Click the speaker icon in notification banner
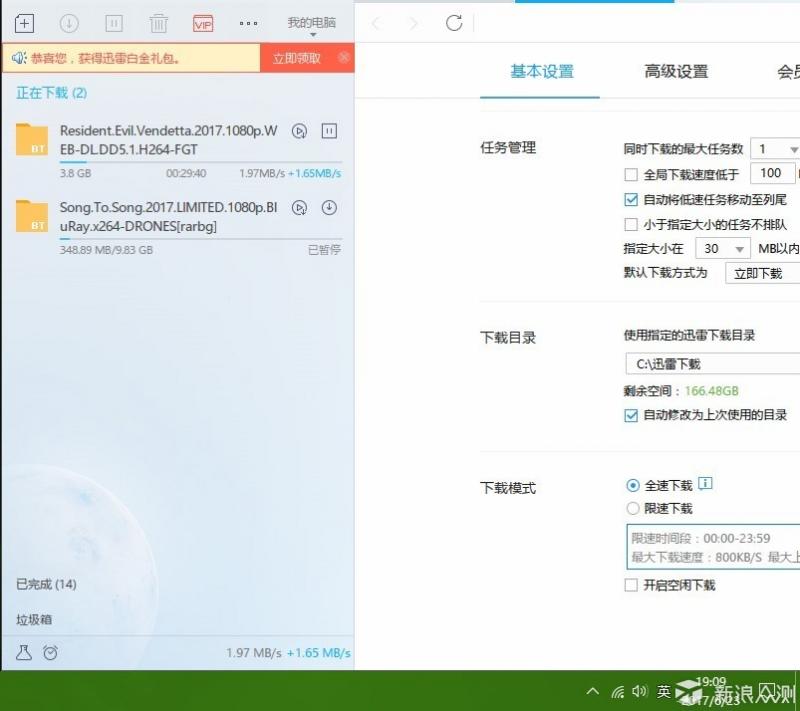Image resolution: width=800 pixels, height=711 pixels. tap(19, 58)
